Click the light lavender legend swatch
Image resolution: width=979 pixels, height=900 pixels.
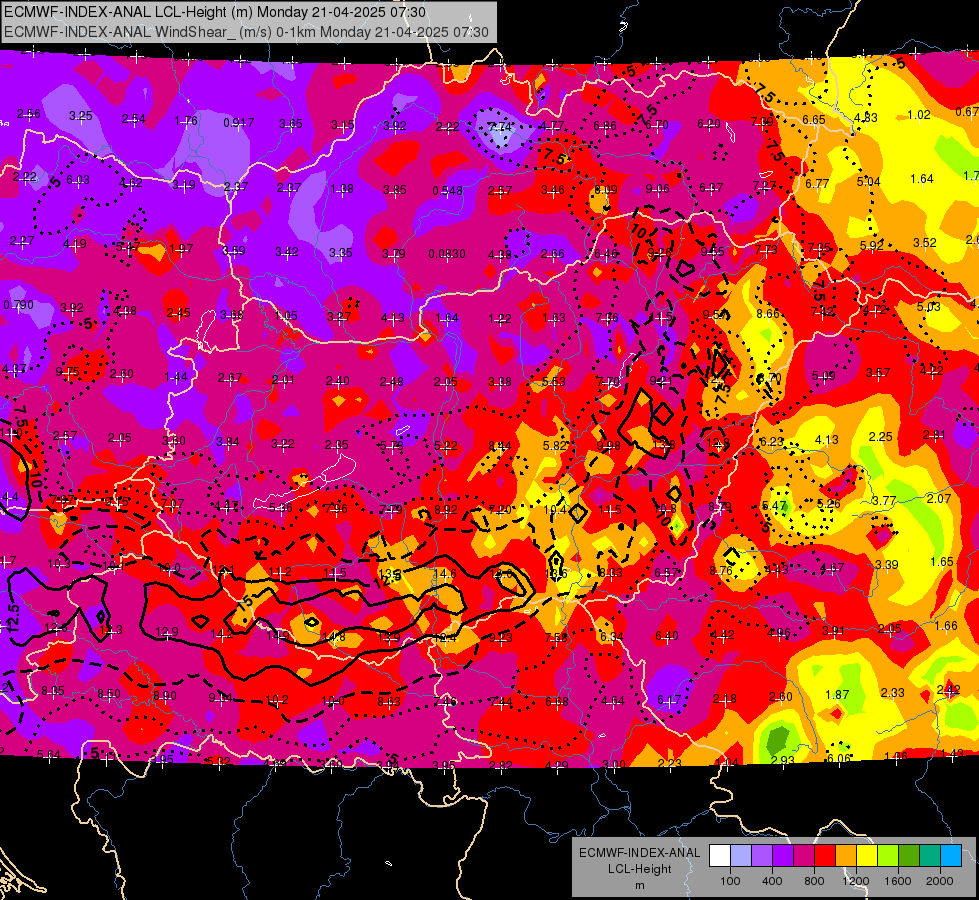[x=740, y=856]
